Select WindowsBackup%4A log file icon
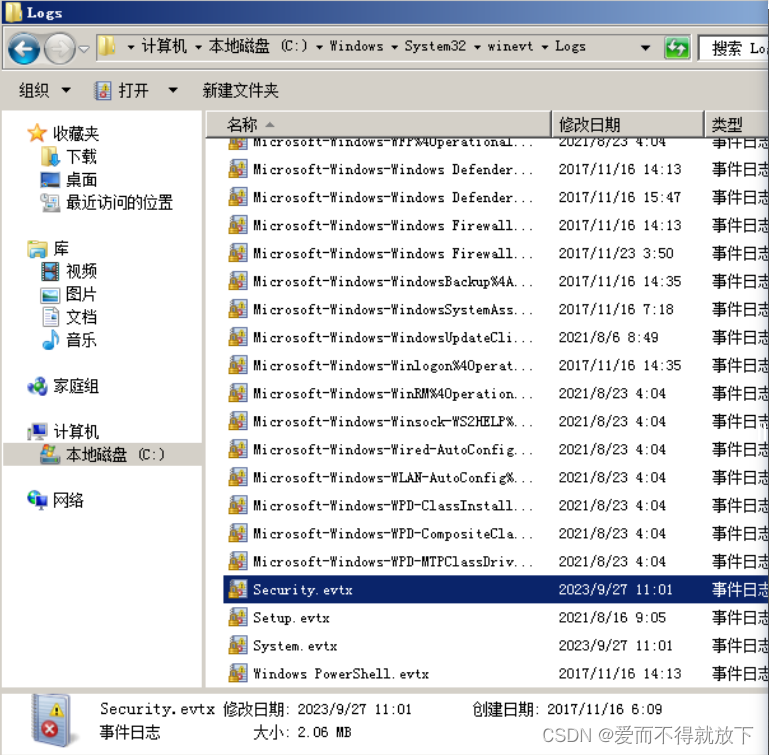This screenshot has height=755, width=769. tap(238, 281)
